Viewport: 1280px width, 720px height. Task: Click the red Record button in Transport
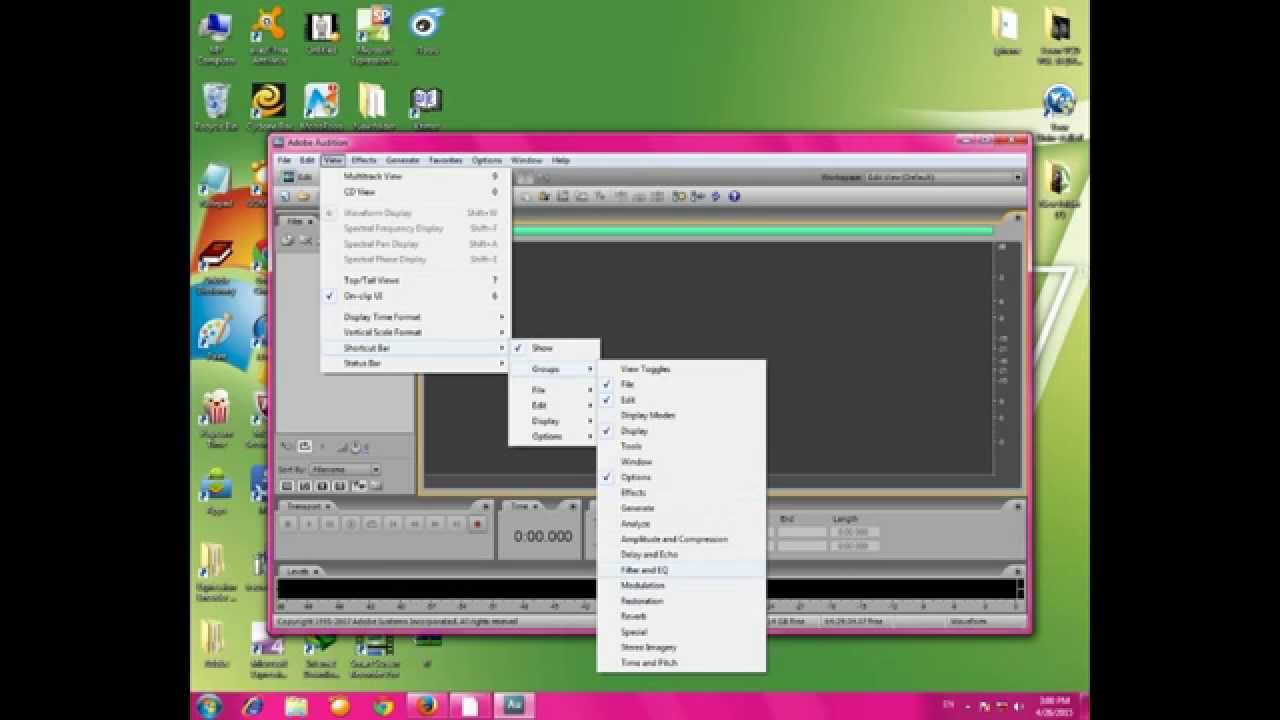coord(477,523)
